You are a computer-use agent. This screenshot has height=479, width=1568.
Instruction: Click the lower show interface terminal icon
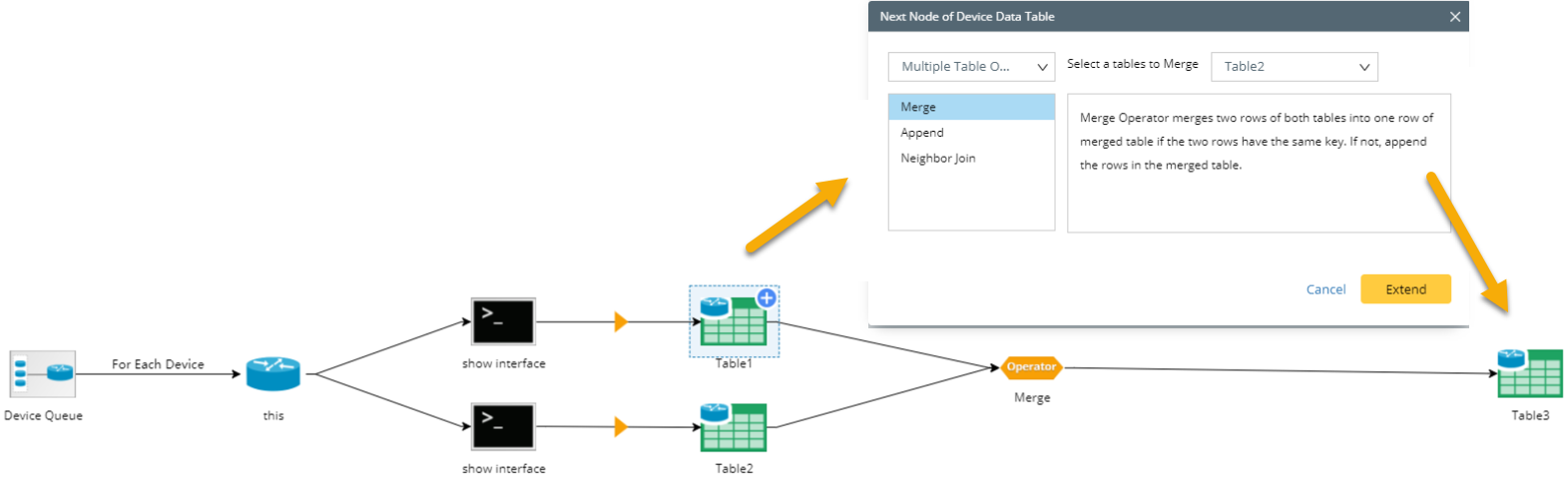coord(503,426)
